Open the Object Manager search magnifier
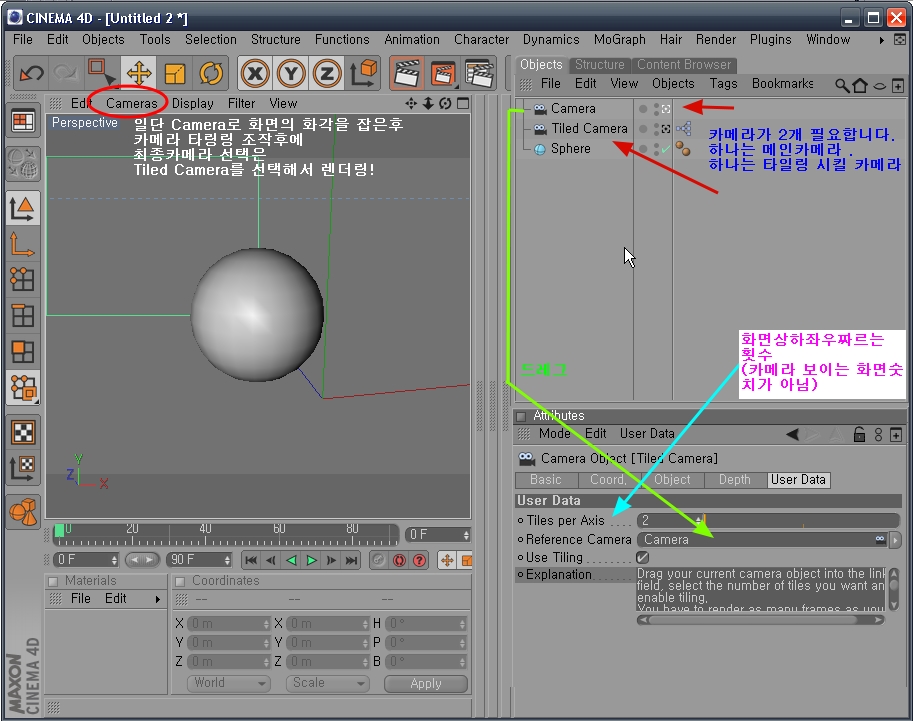This screenshot has width=913, height=721. point(841,86)
